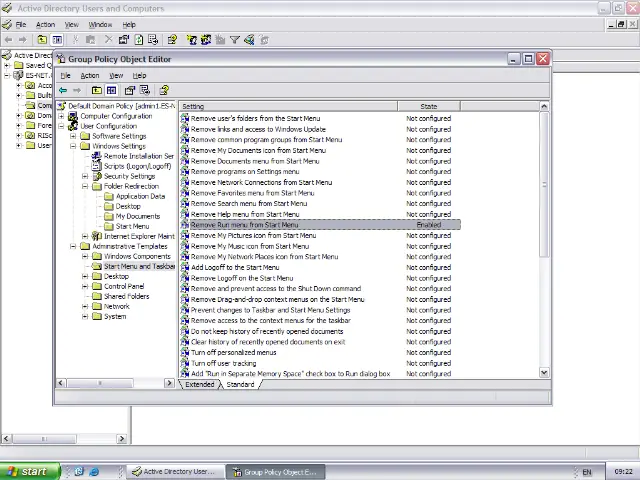Click Up One Level icon in Group Policy Editor

coord(97,90)
